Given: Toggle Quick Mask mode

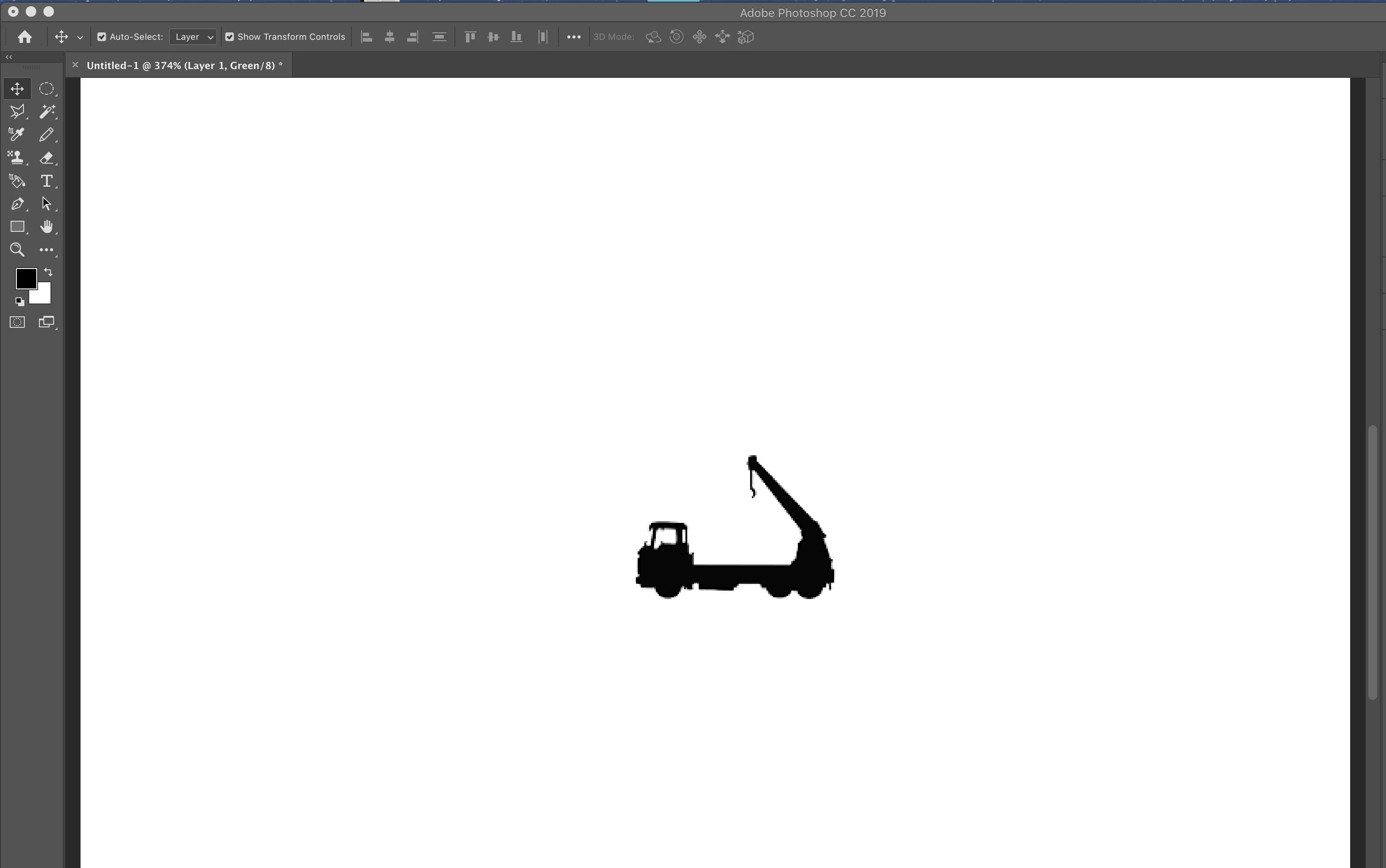Looking at the screenshot, I should [17, 322].
